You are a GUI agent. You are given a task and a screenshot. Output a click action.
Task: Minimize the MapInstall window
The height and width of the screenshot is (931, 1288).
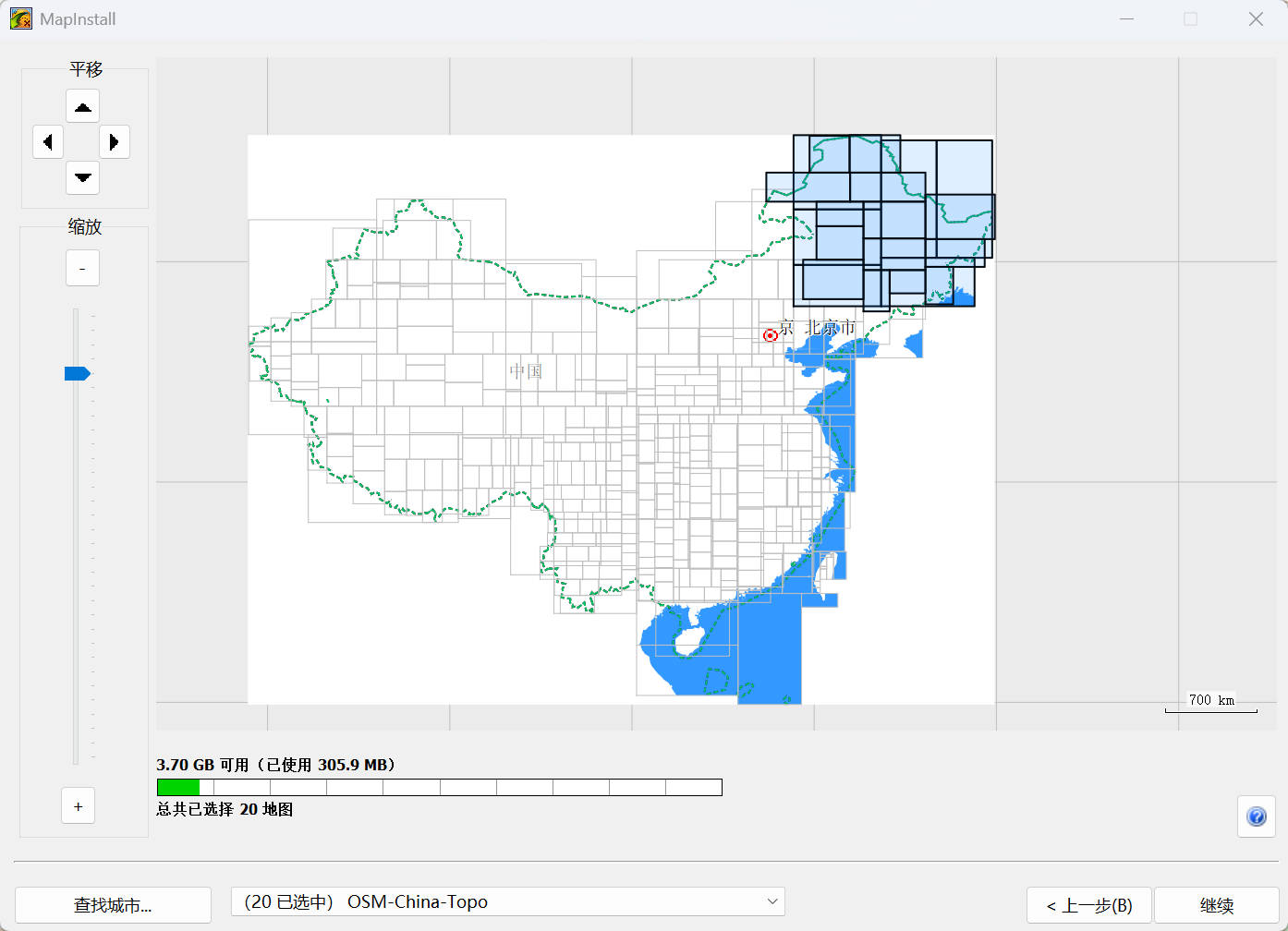pyautogui.click(x=1126, y=19)
